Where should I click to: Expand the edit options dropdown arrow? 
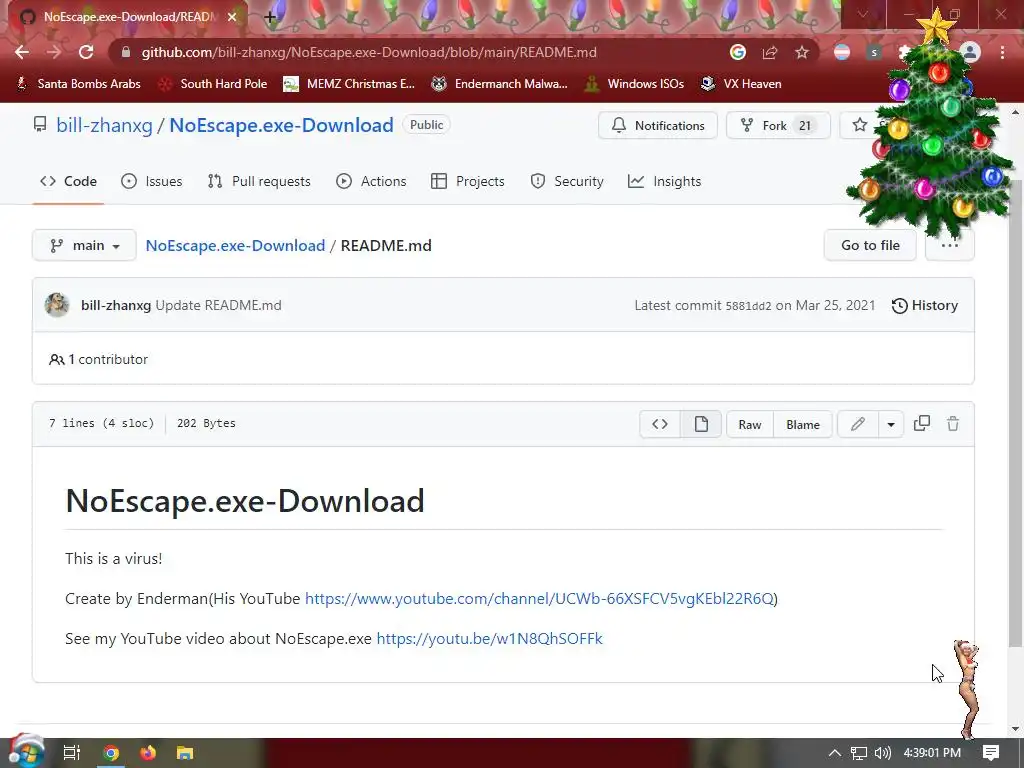891,424
